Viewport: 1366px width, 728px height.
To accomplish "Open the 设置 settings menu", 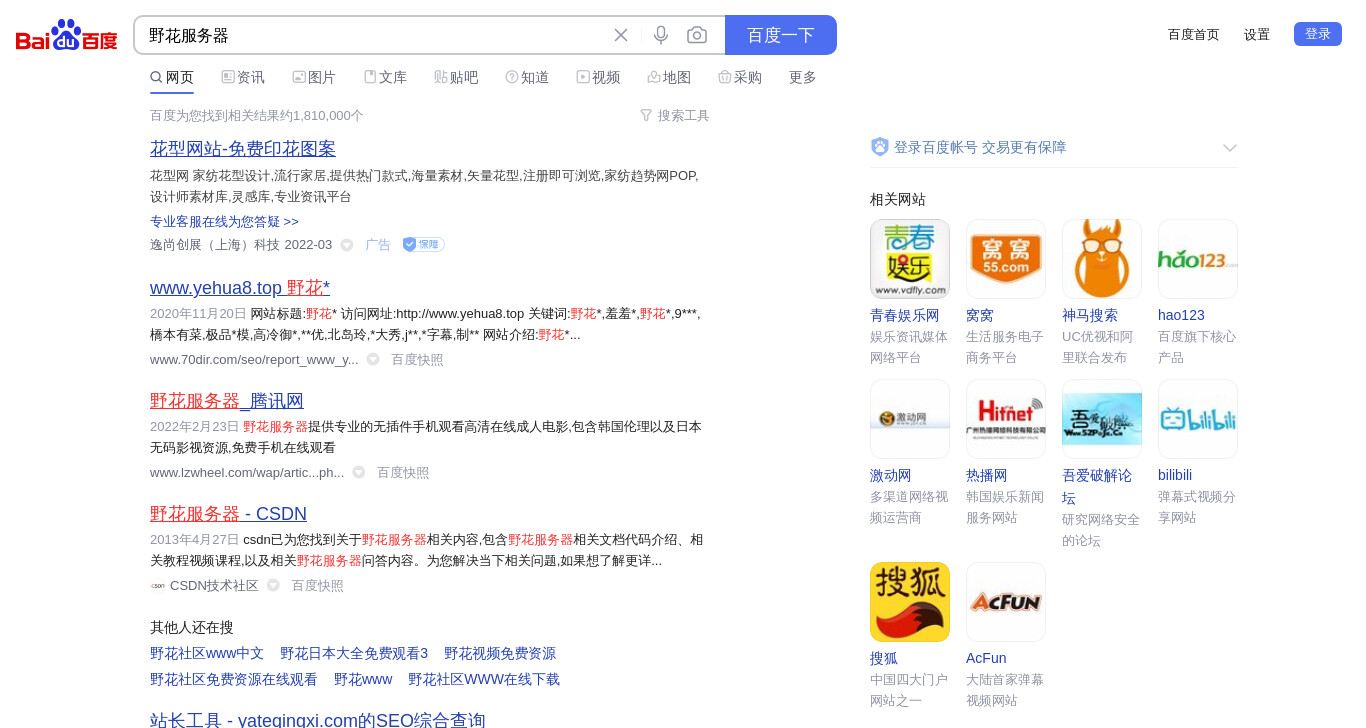I will tap(1257, 34).
